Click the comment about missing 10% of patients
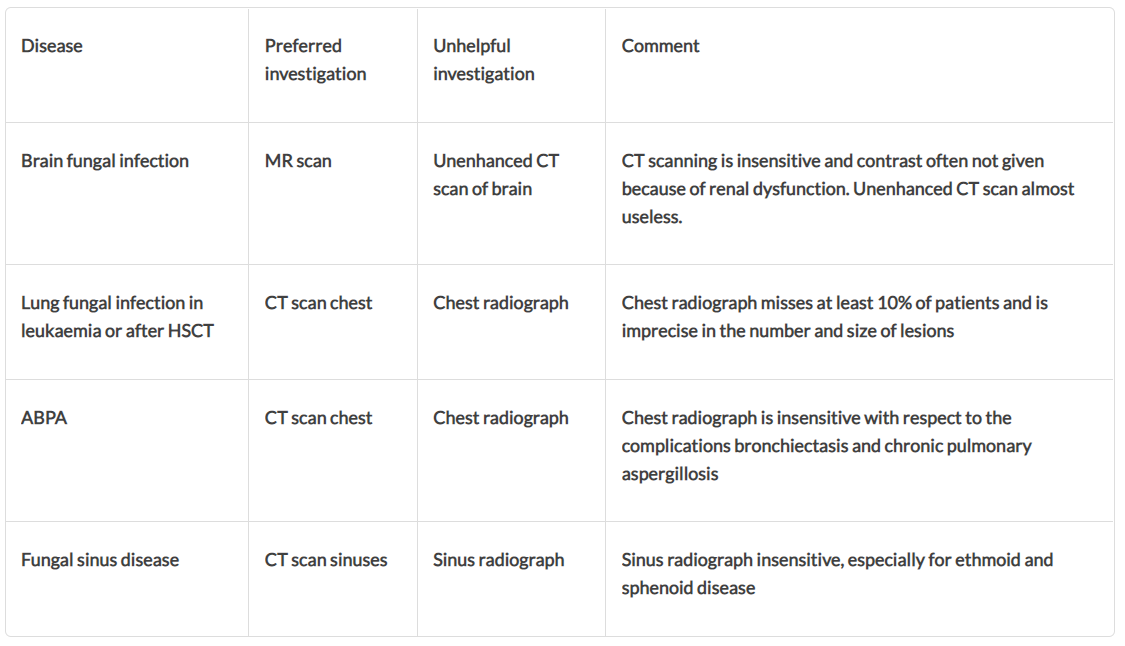1125x646 pixels. [x=834, y=317]
